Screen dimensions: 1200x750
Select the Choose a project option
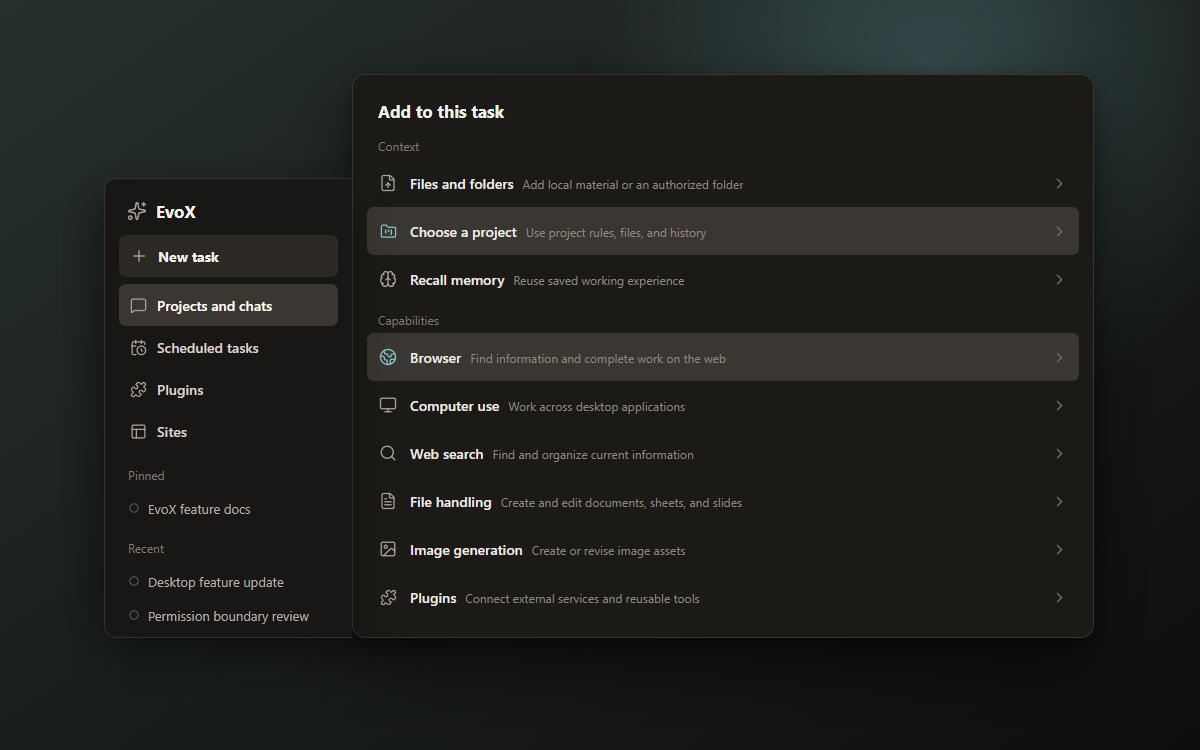[722, 231]
